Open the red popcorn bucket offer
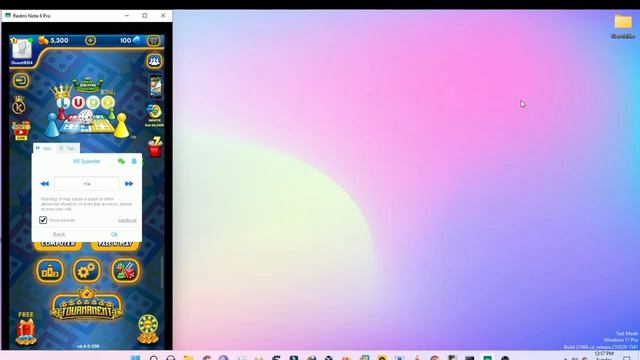 coord(155,147)
